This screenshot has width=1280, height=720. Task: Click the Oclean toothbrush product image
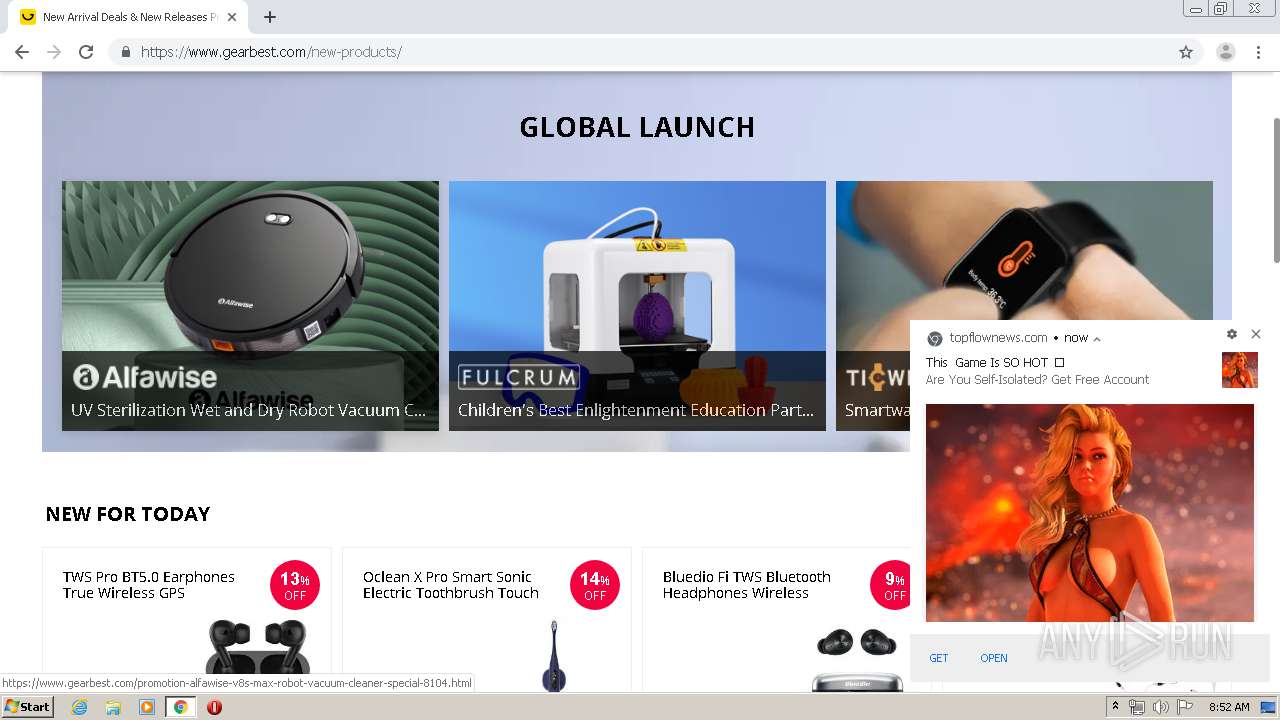coord(554,655)
